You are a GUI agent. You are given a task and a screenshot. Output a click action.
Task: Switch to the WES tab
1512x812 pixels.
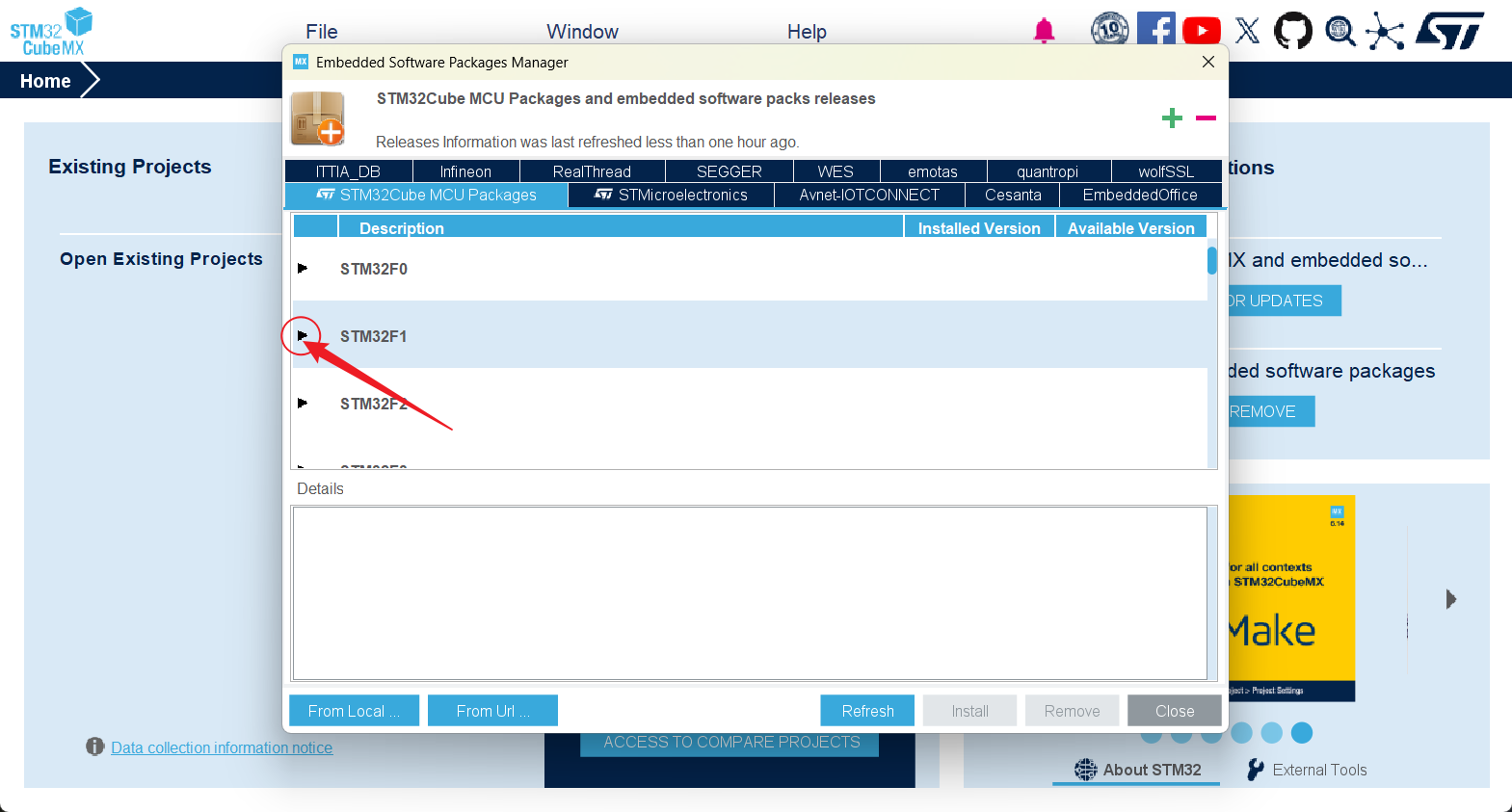pyautogui.click(x=836, y=171)
